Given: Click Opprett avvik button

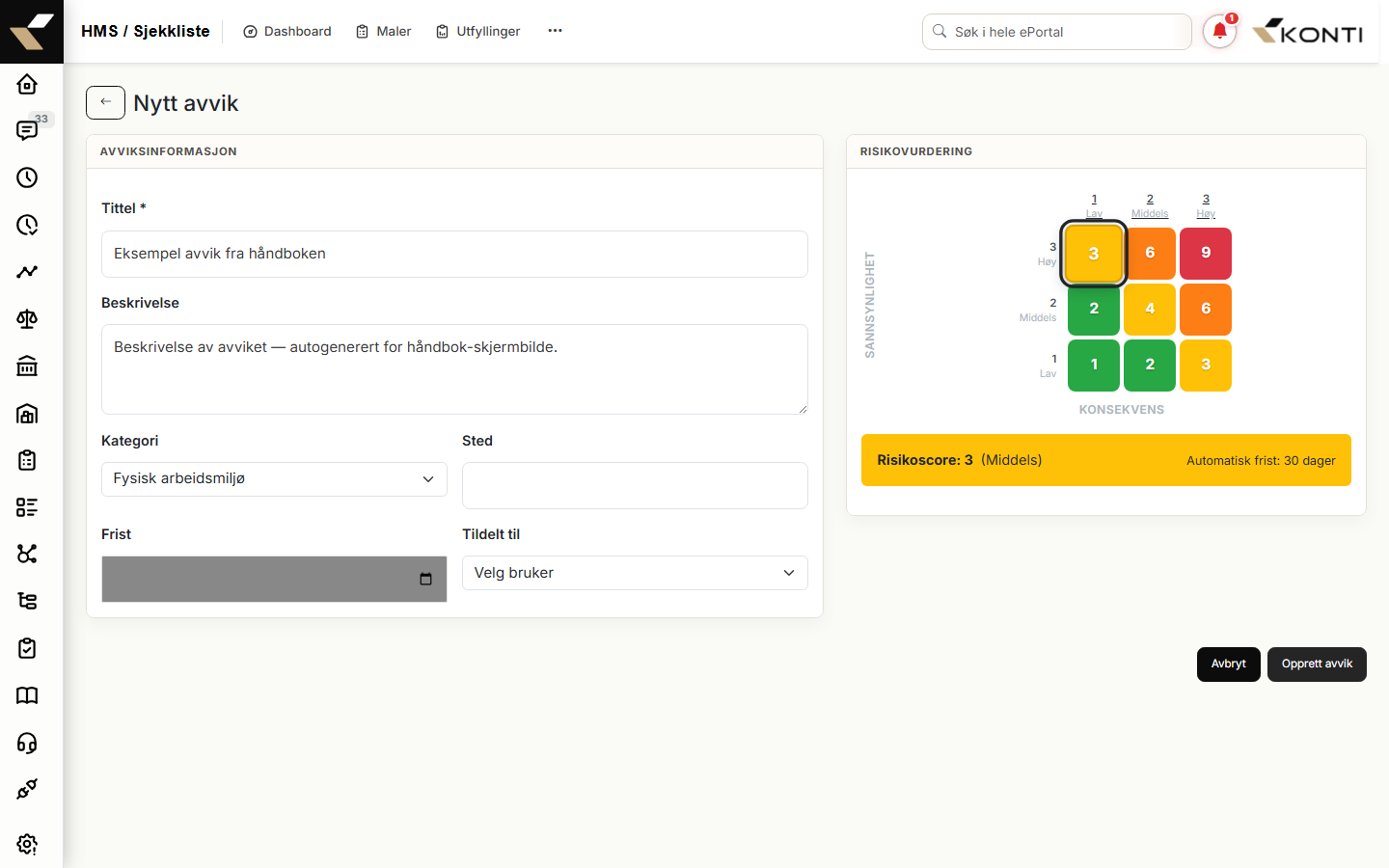Looking at the screenshot, I should click(x=1317, y=665).
